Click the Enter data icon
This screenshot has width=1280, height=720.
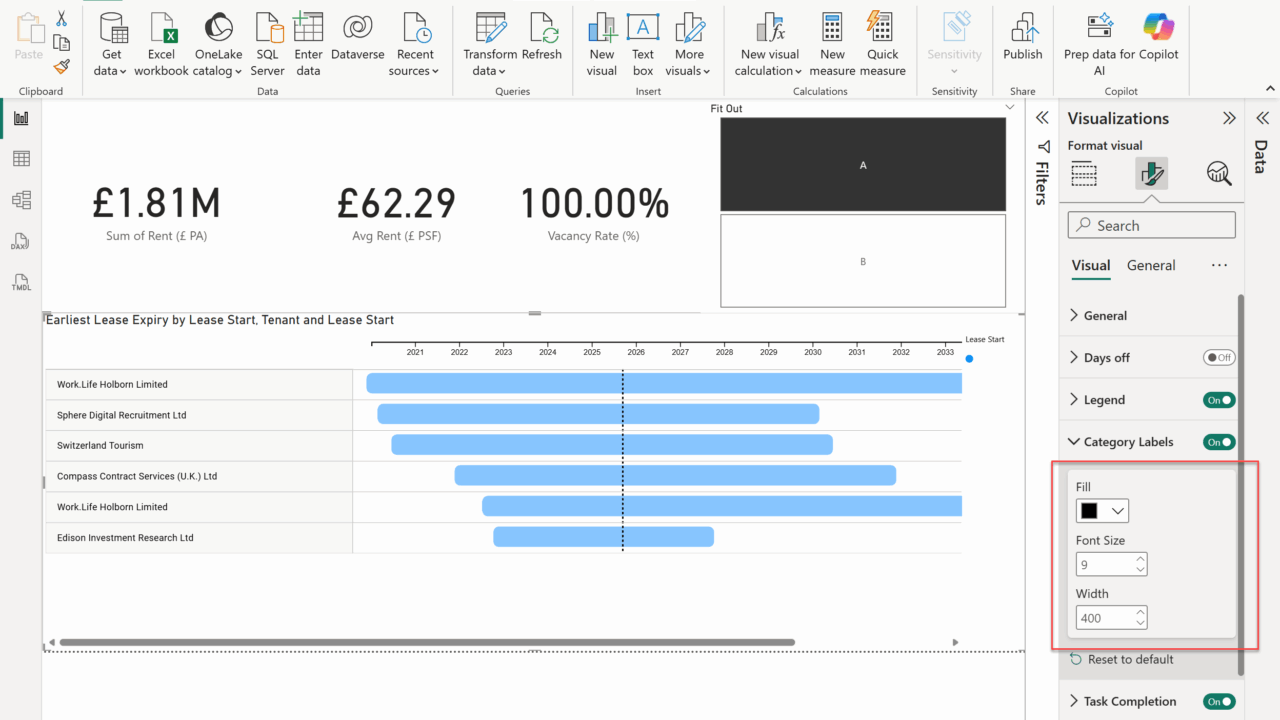click(308, 27)
